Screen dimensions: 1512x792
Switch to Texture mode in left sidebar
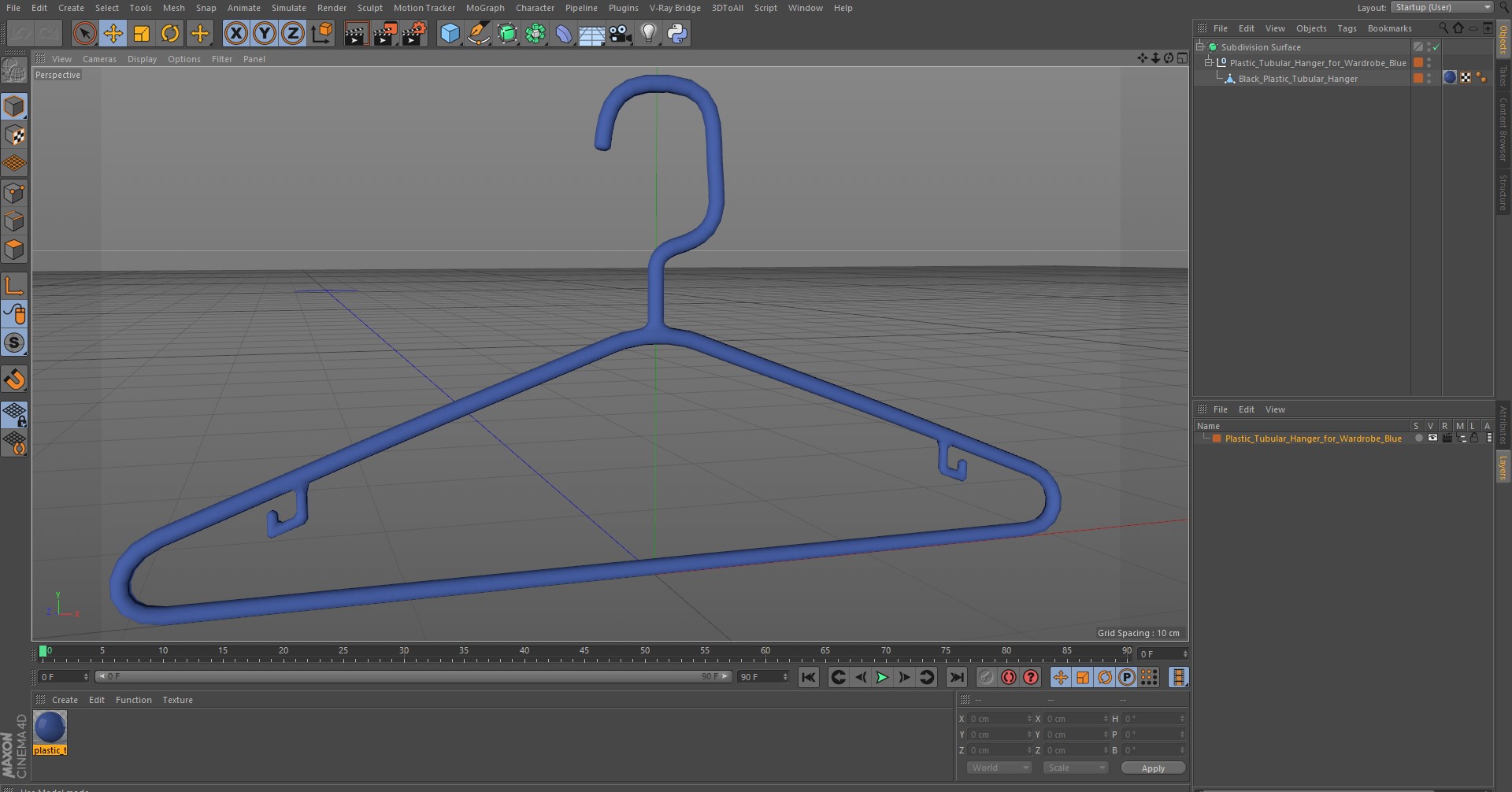pyautogui.click(x=14, y=135)
